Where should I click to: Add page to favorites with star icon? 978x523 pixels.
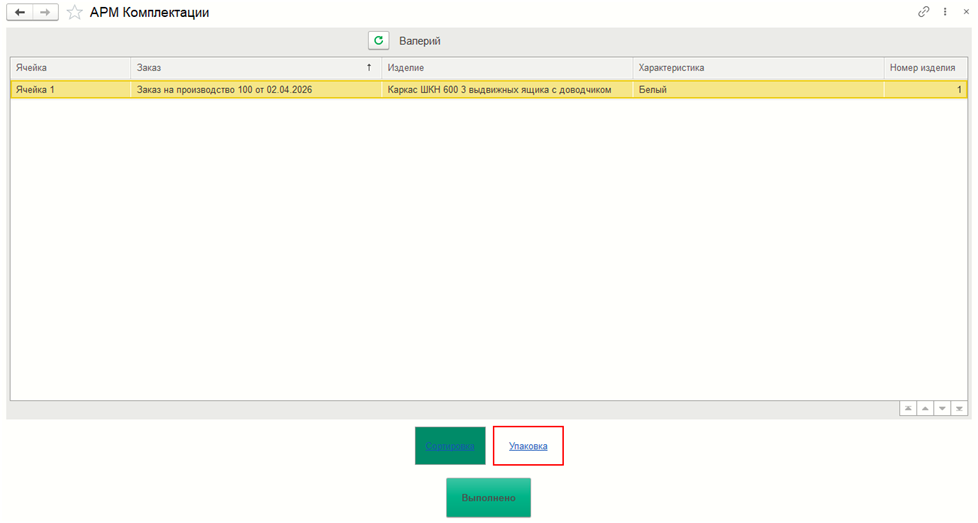click(x=74, y=12)
